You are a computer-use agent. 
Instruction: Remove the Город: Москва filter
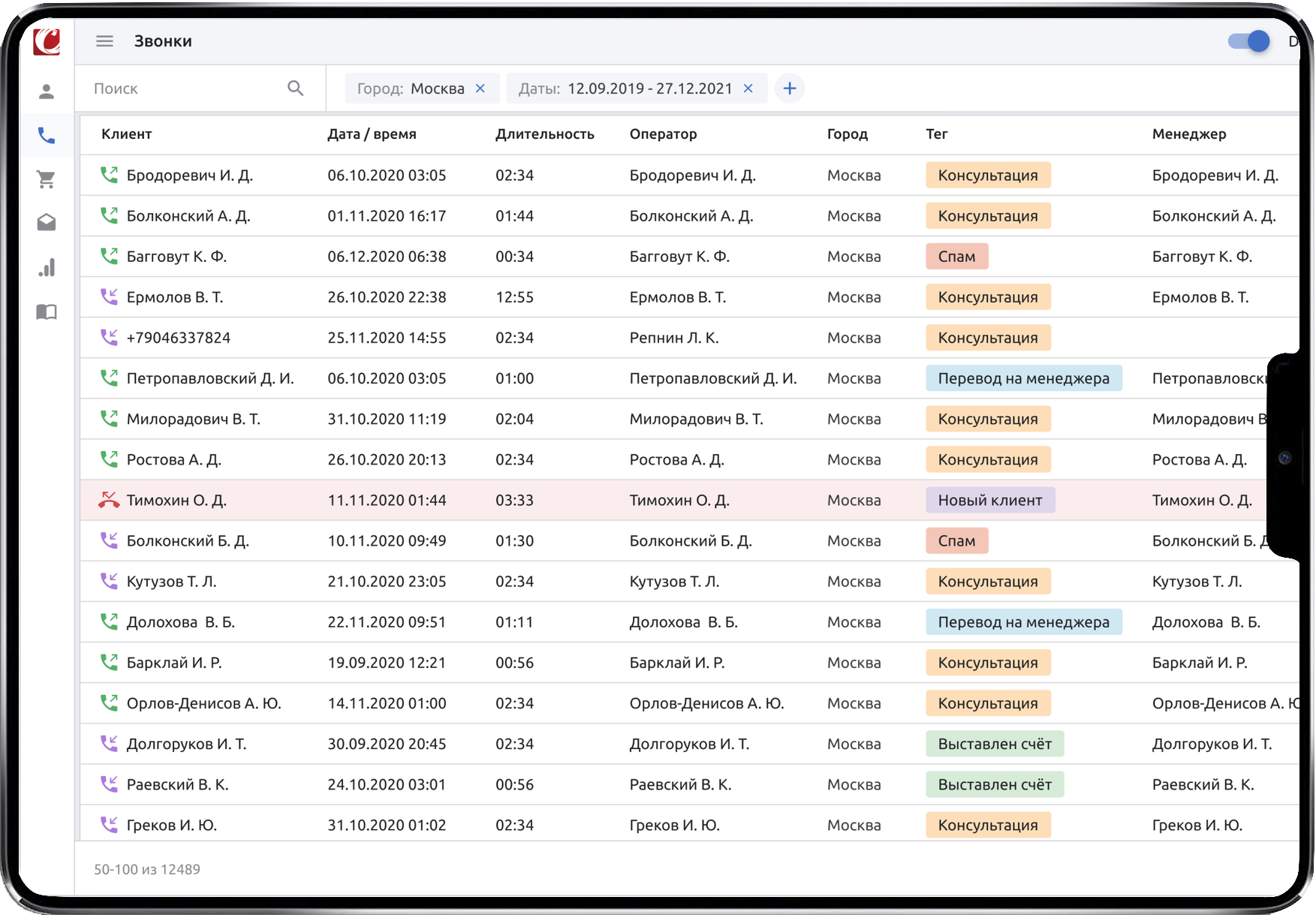click(480, 89)
